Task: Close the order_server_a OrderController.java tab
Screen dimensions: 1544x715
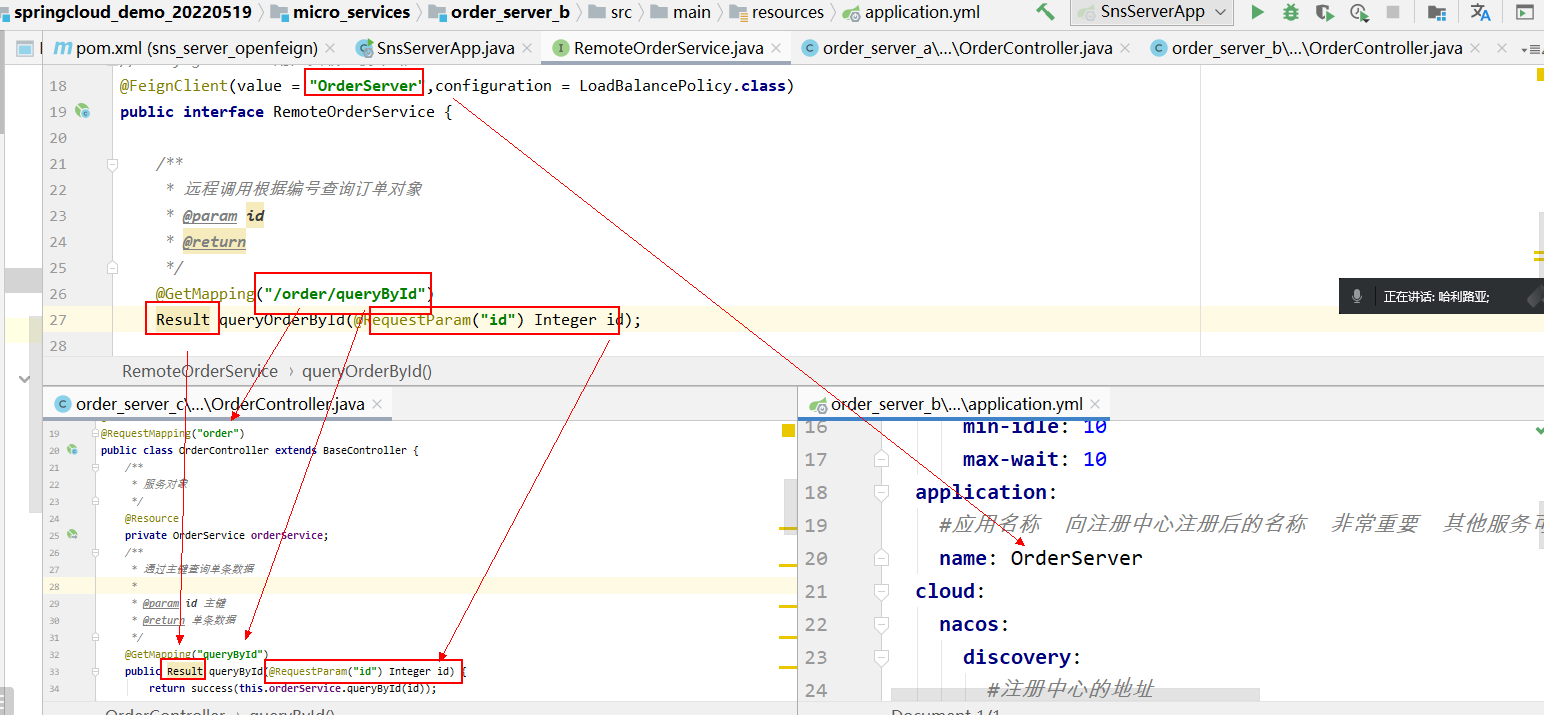Action: tap(1125, 48)
